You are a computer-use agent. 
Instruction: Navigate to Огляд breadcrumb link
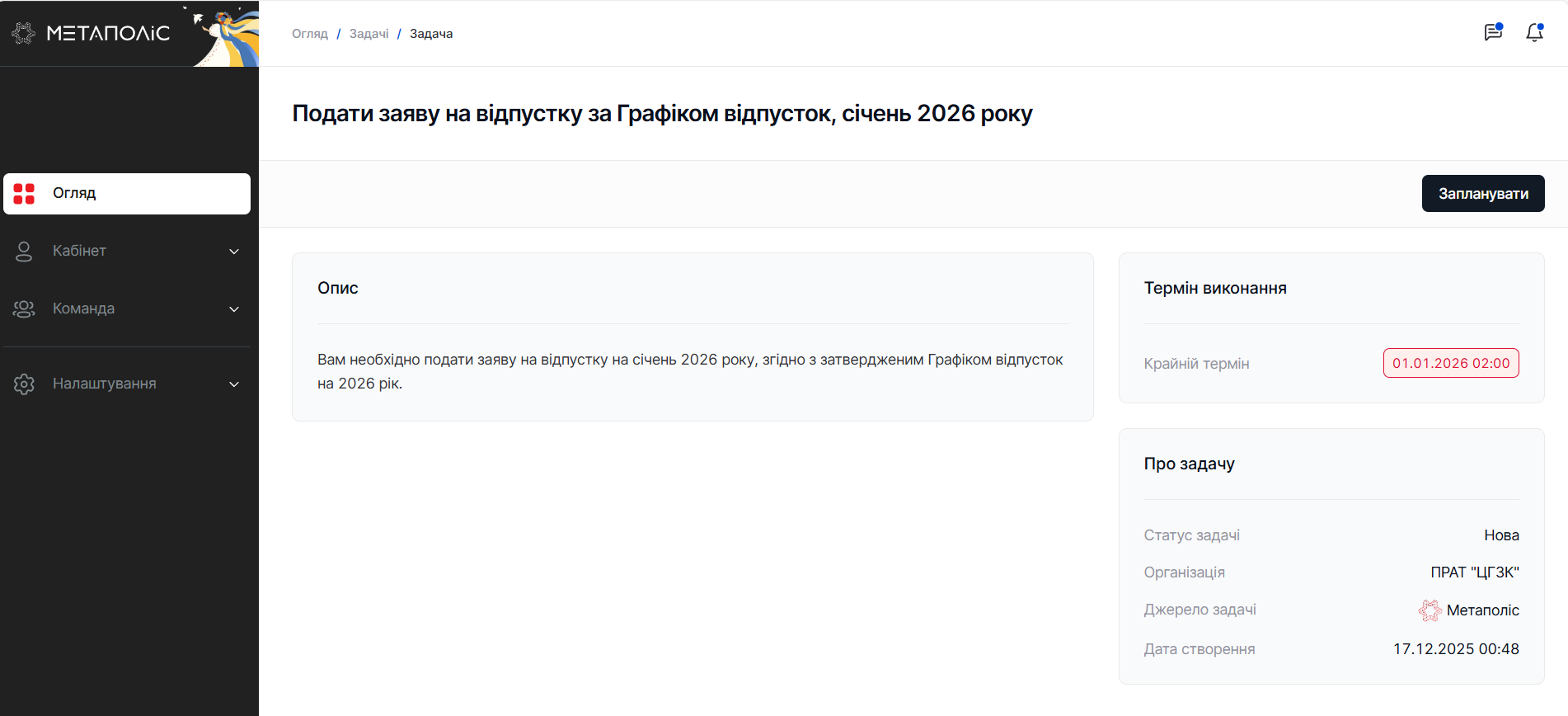click(x=310, y=34)
